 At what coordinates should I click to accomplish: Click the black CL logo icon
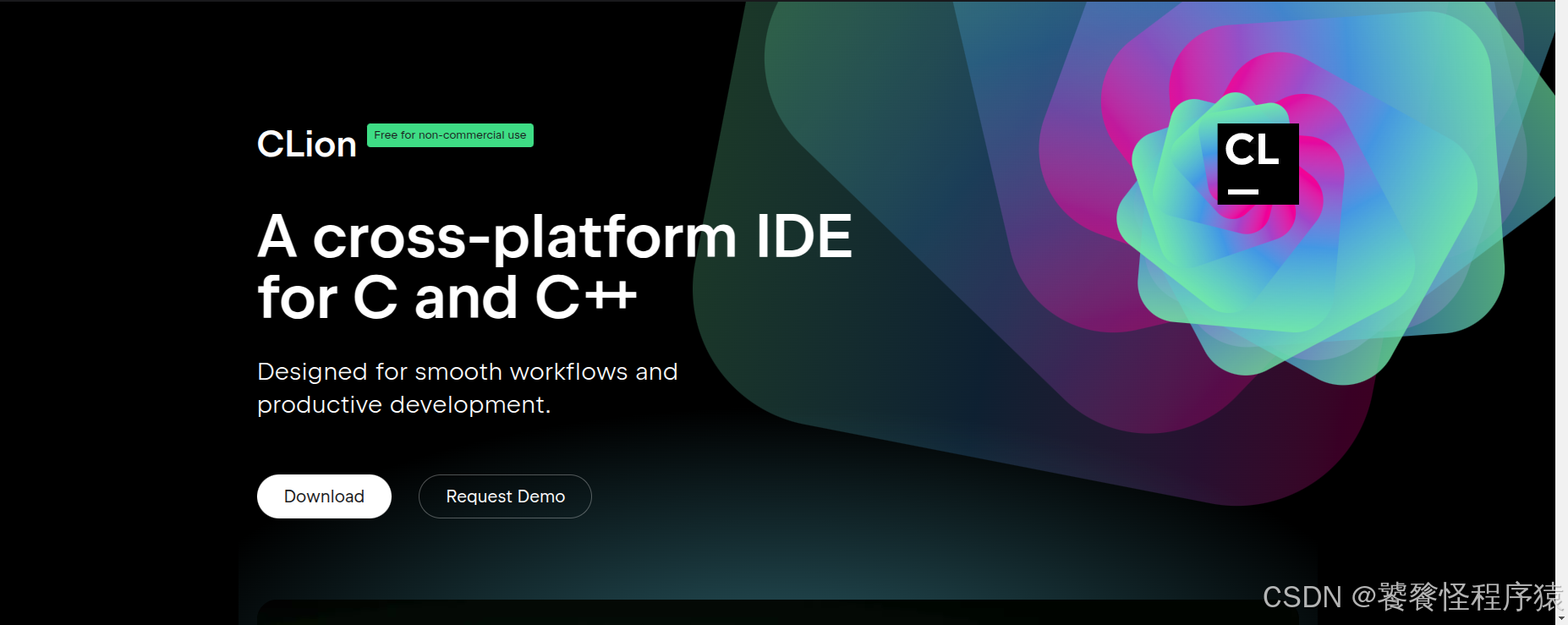1258,164
